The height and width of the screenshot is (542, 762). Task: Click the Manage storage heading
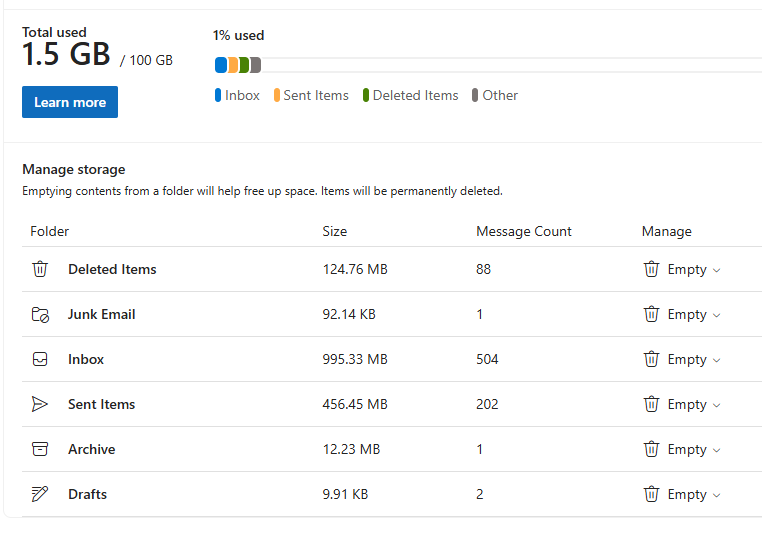74,170
